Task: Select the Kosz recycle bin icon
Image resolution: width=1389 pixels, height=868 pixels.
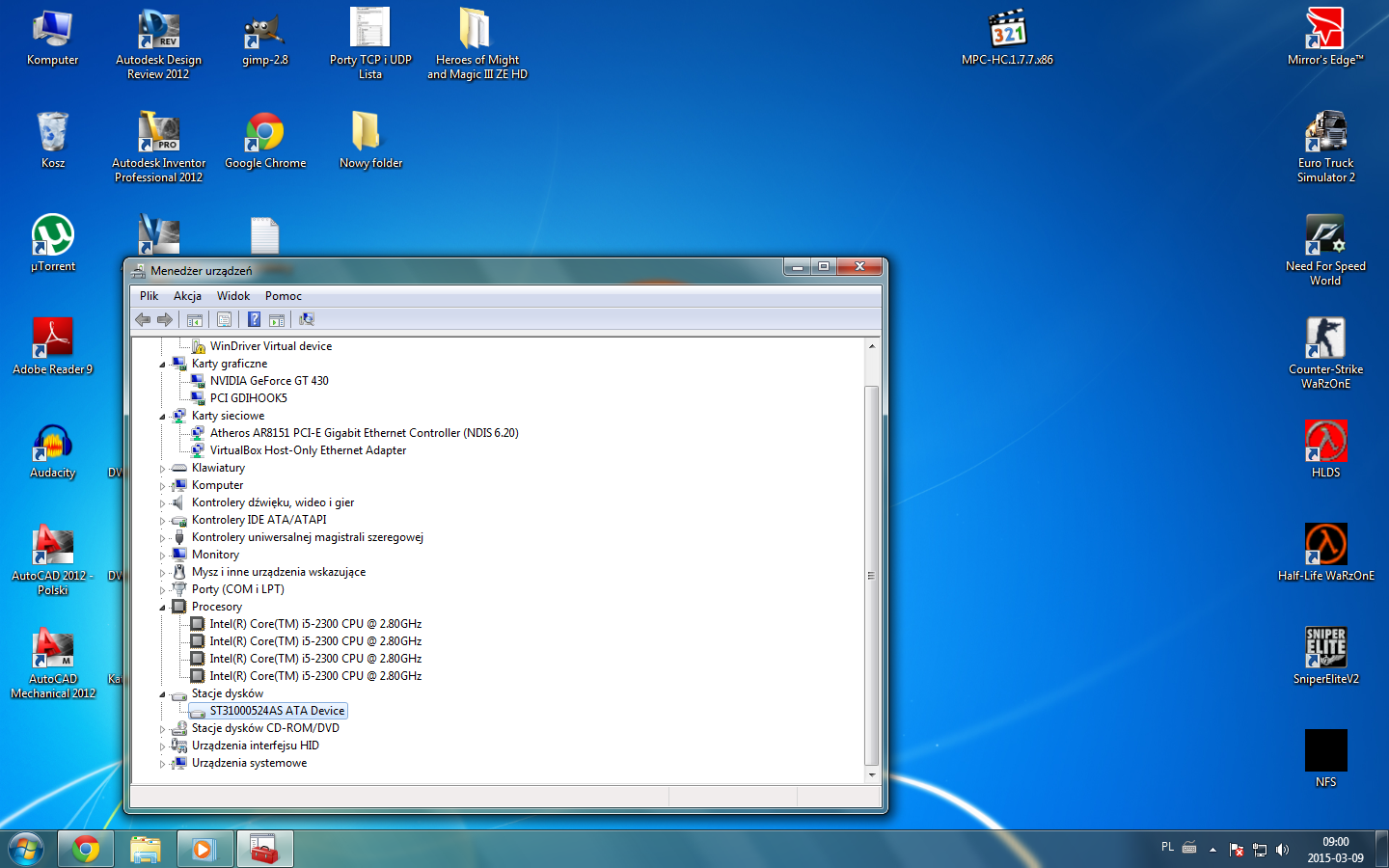Action: [x=53, y=141]
